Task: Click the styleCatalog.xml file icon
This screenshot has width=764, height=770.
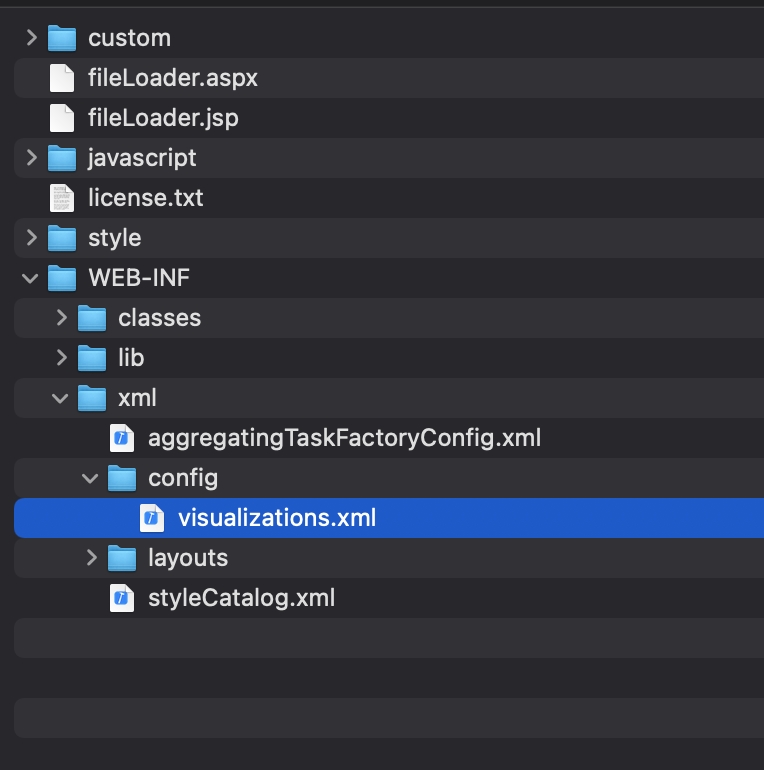Action: click(x=122, y=598)
